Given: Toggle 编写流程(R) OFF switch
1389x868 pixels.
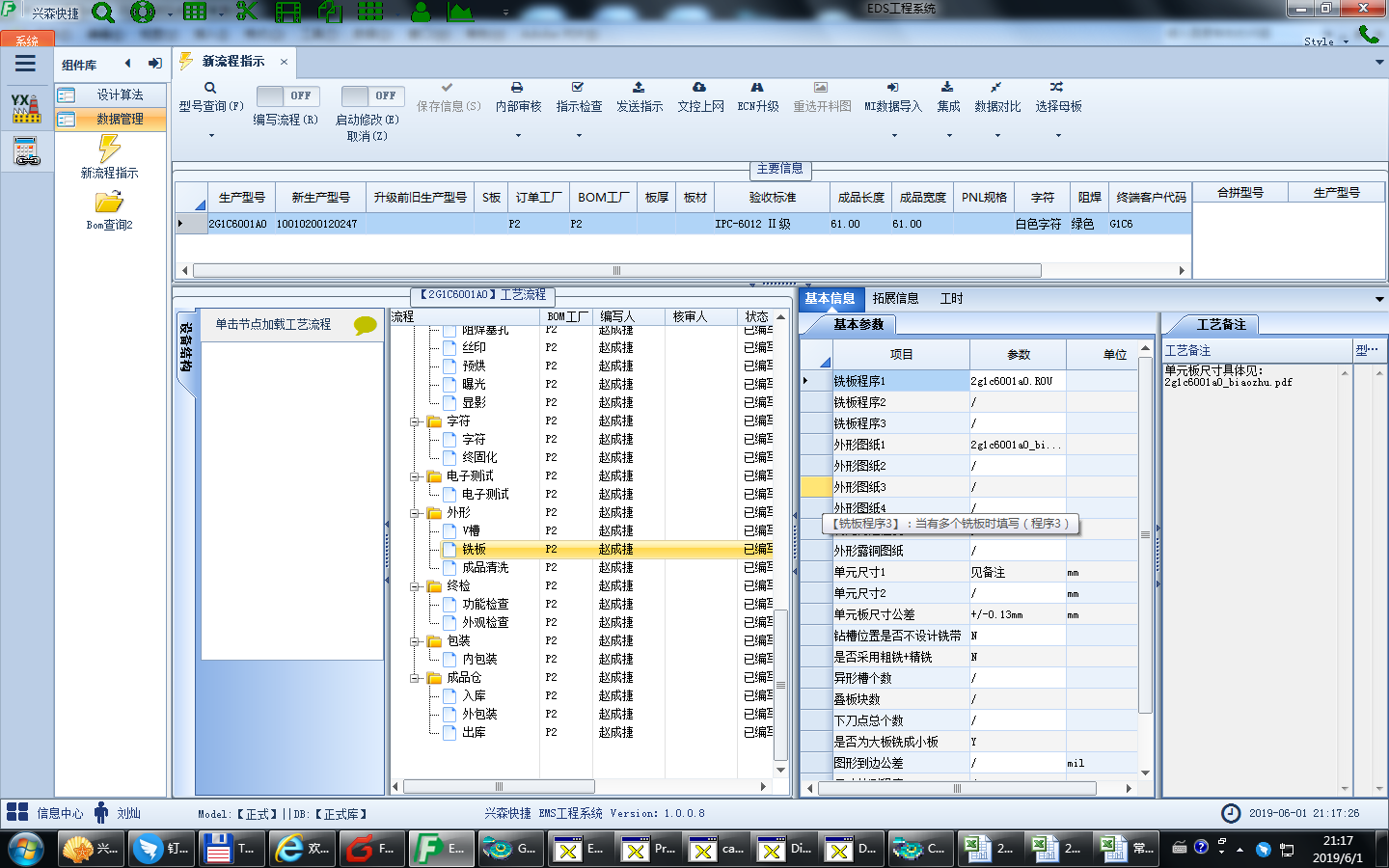Looking at the screenshot, I should coord(289,95).
